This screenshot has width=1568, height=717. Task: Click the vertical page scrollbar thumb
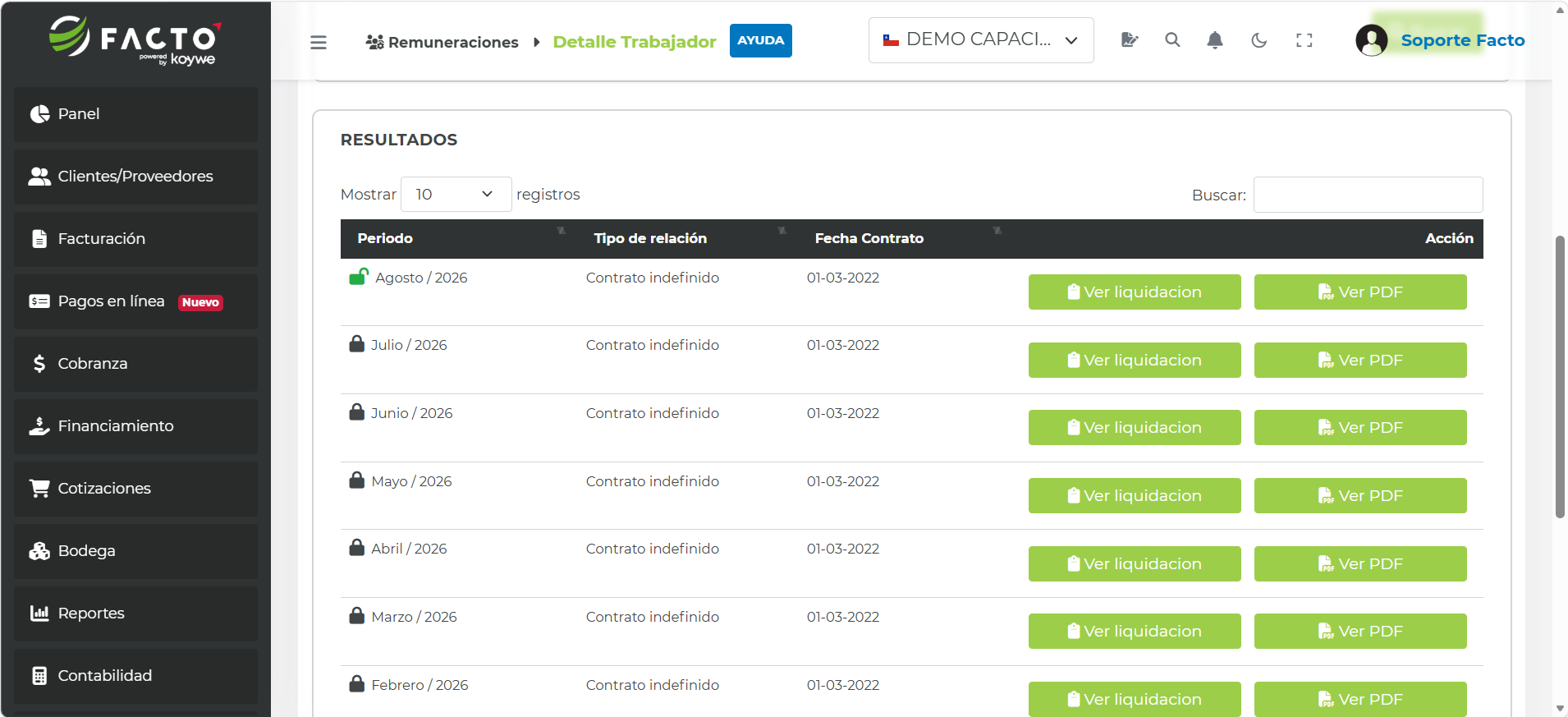pos(1560,377)
